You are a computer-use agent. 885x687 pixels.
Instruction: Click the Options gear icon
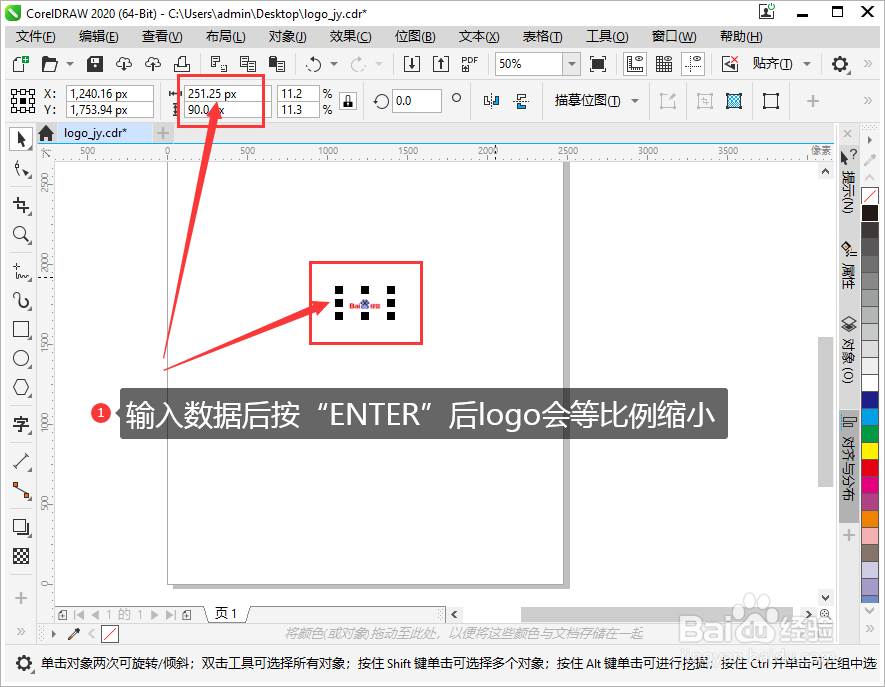coord(840,64)
